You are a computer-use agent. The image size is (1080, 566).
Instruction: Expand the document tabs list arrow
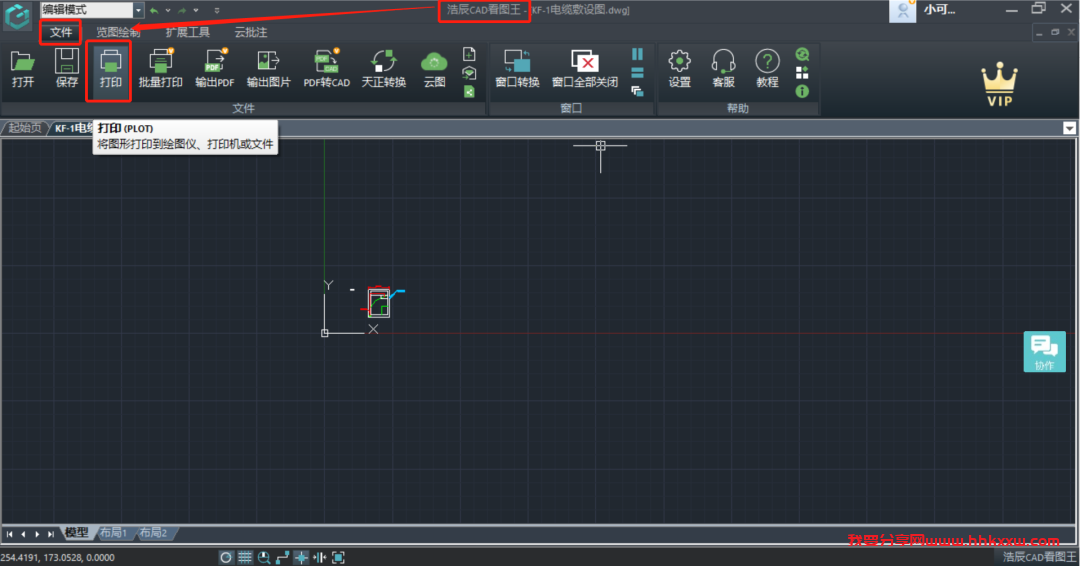pos(1069,128)
